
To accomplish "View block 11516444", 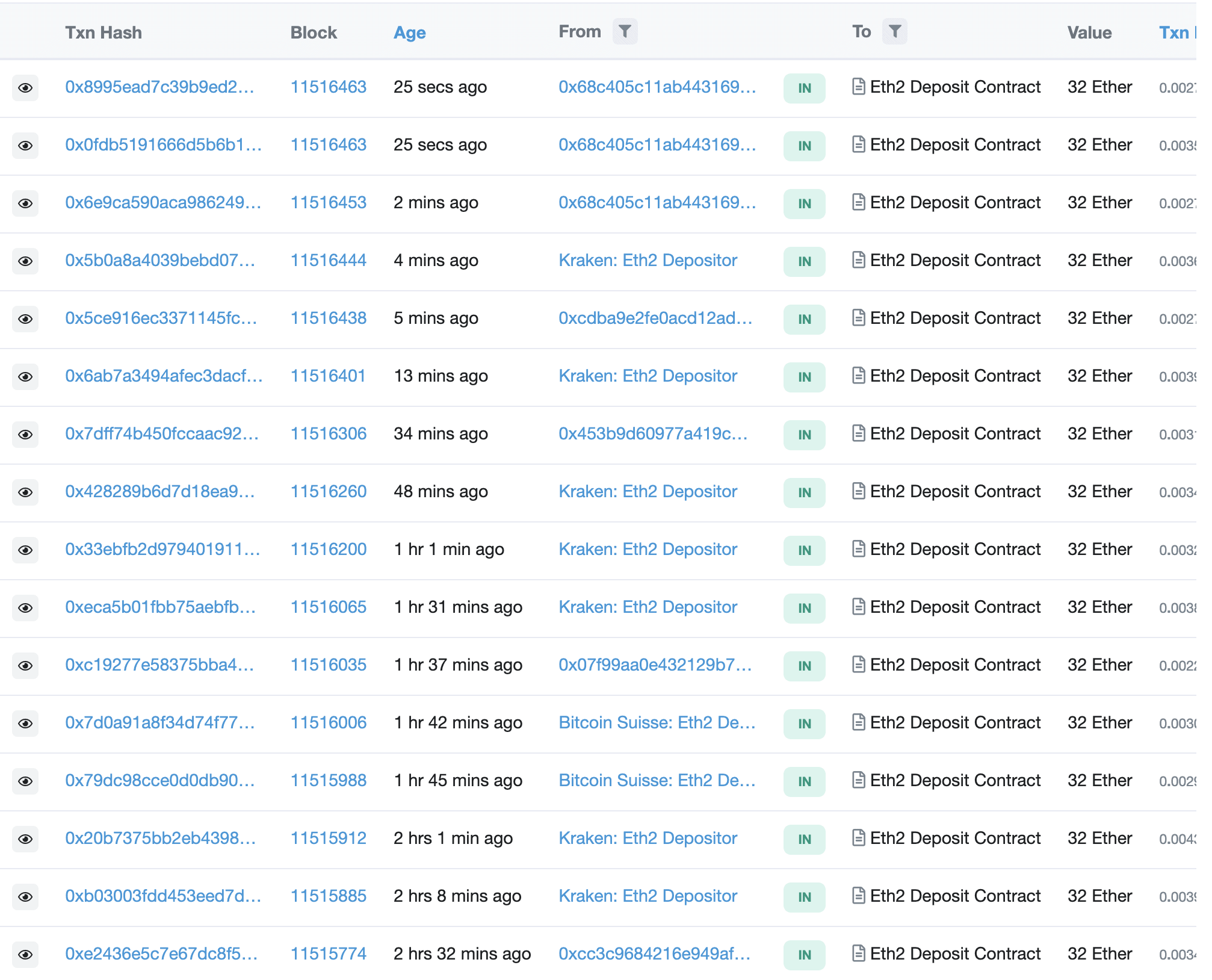I will (x=329, y=261).
